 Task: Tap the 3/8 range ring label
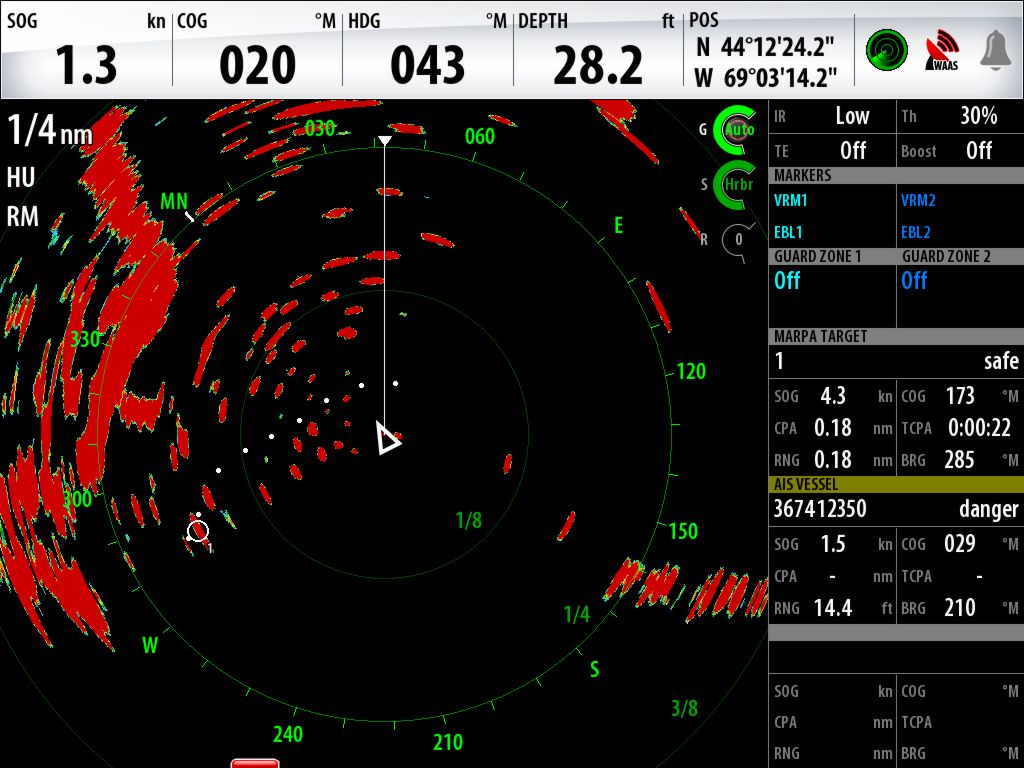click(x=684, y=708)
